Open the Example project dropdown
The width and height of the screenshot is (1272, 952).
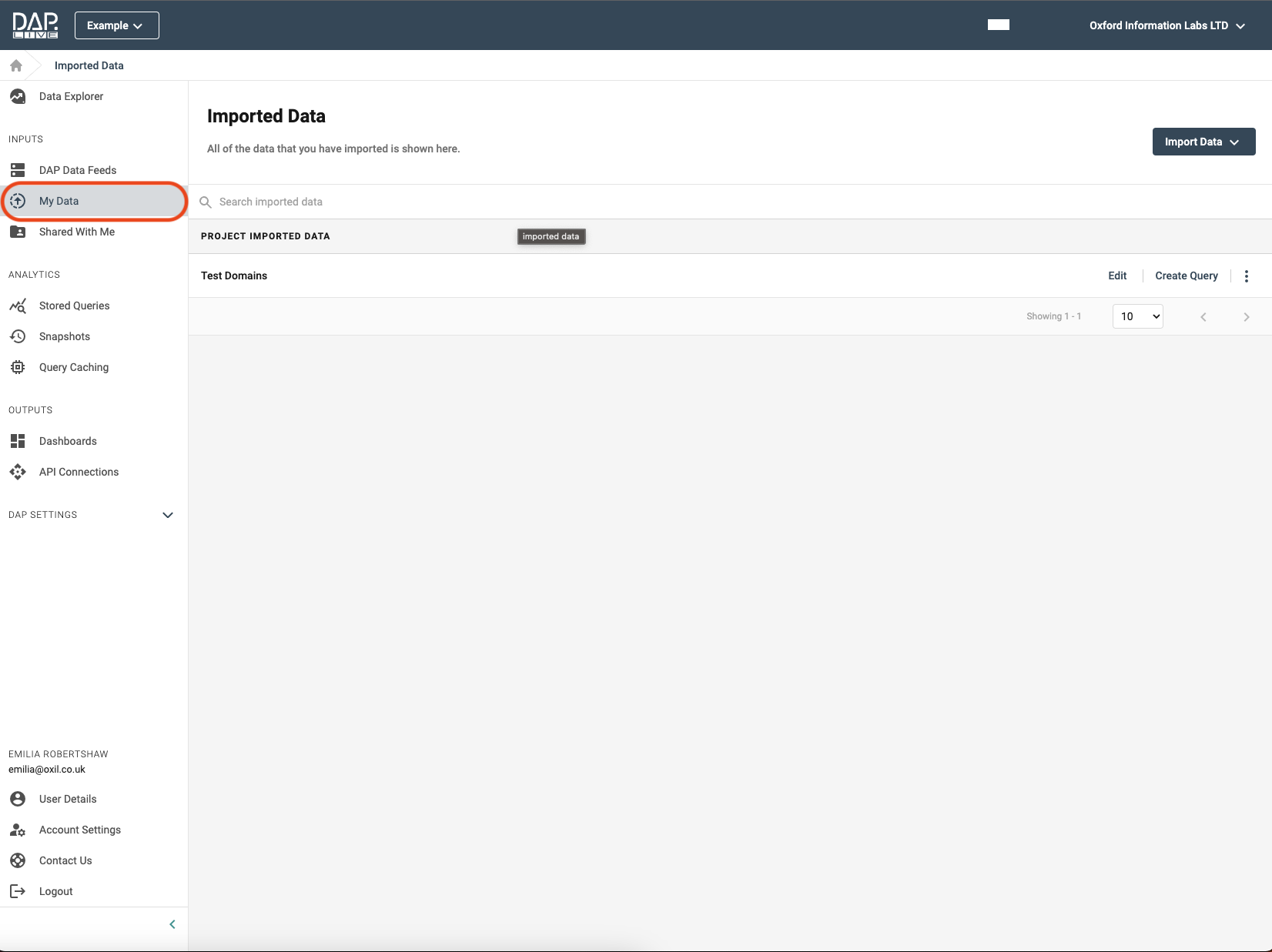pos(116,25)
